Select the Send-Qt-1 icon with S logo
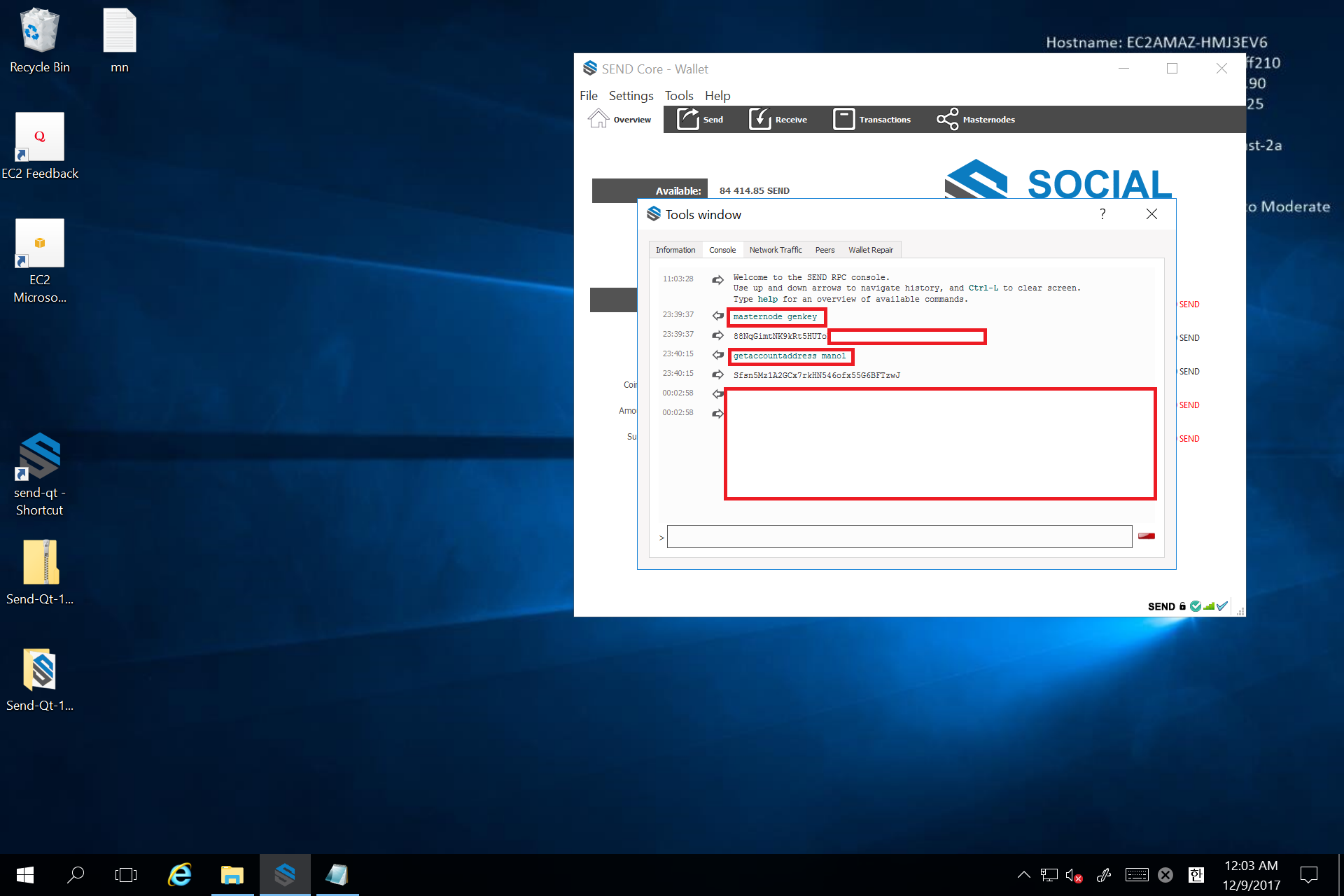1344x896 pixels. [x=40, y=679]
